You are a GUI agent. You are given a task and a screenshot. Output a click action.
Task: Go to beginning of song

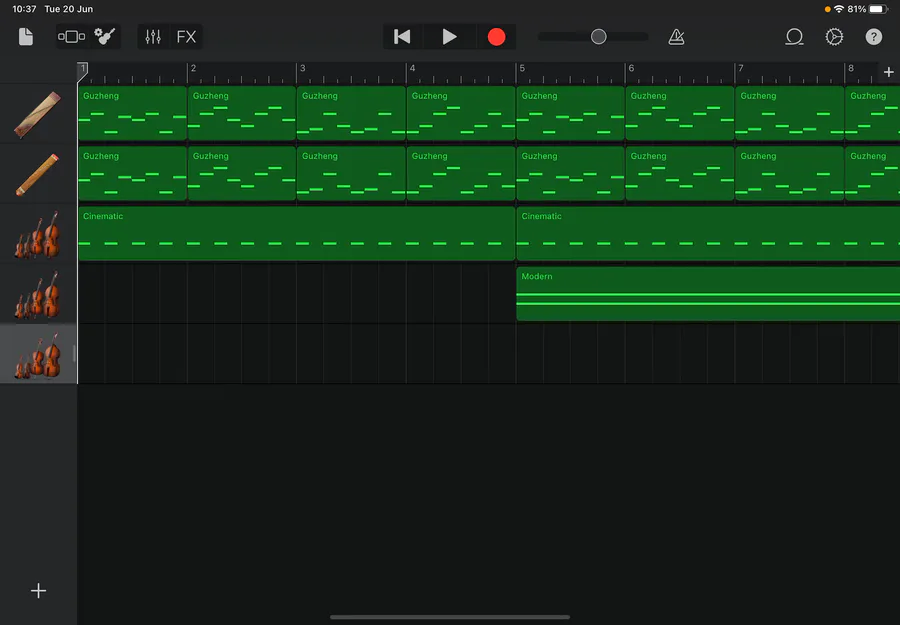pyautogui.click(x=402, y=37)
